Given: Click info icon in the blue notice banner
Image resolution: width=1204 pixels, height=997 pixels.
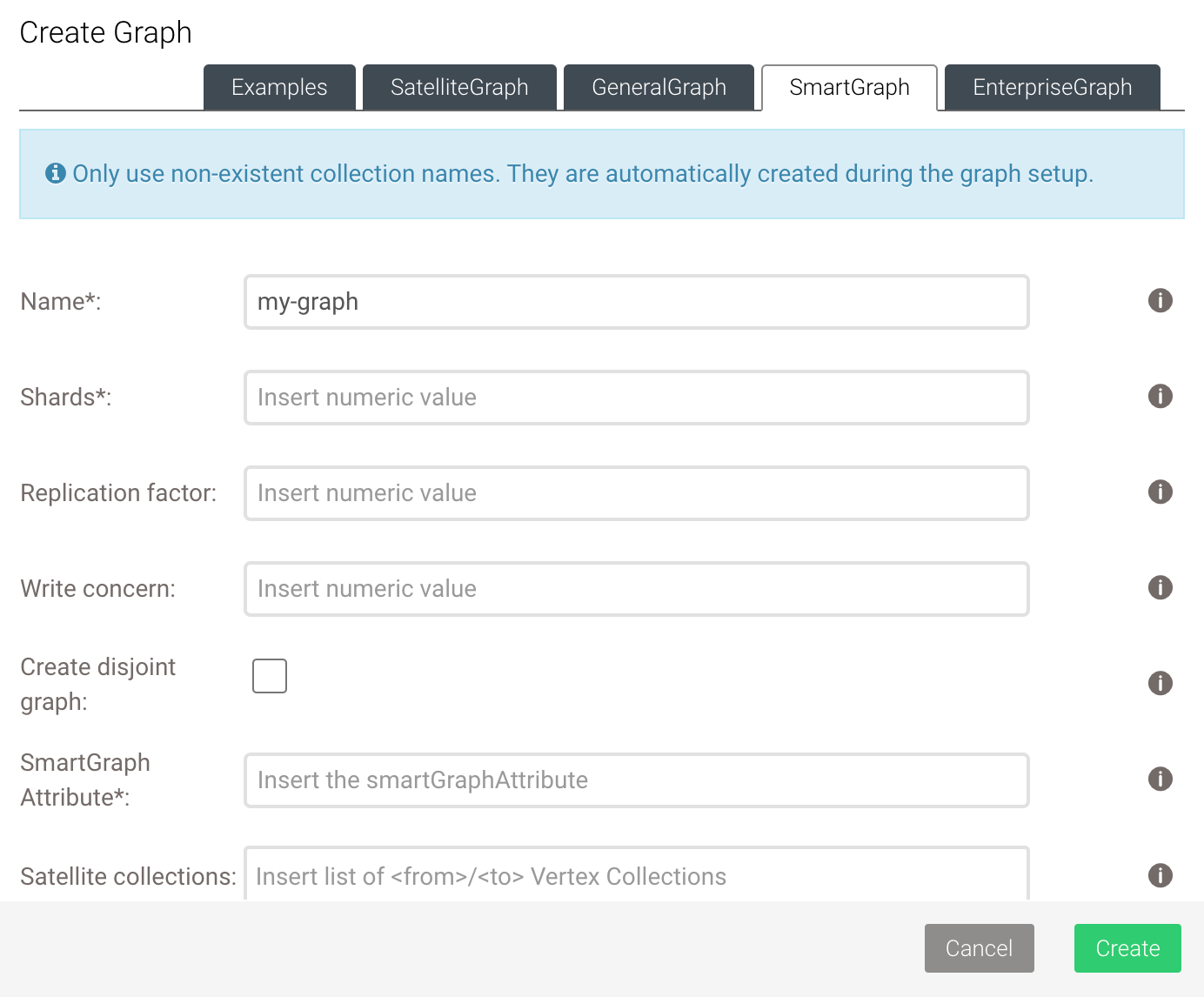Looking at the screenshot, I should tap(56, 173).
